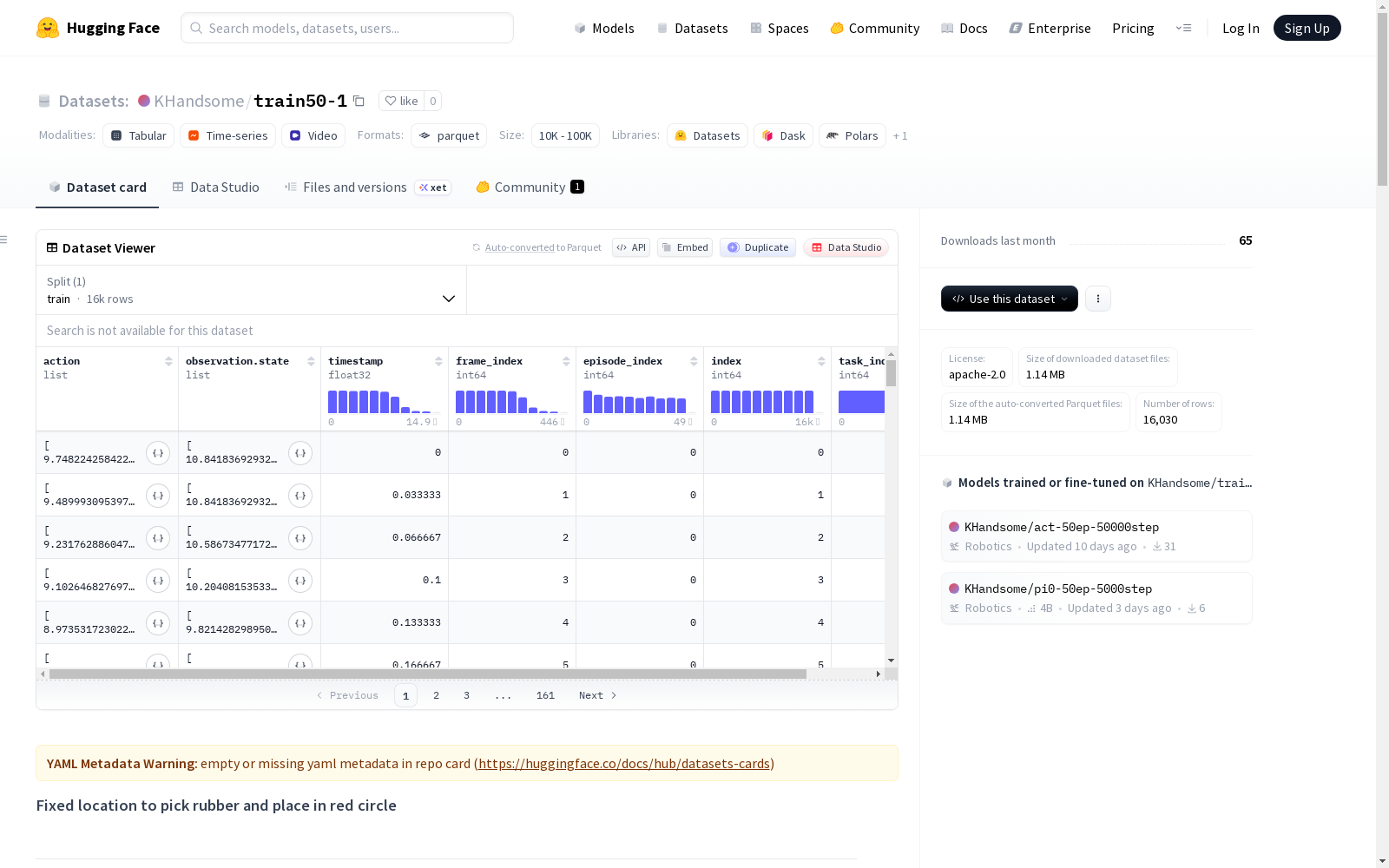
Task: Sort by the episode_index column
Action: (694, 361)
